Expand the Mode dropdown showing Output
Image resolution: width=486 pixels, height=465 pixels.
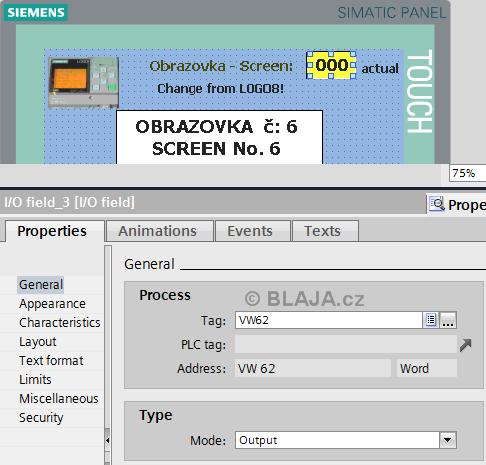pos(448,440)
